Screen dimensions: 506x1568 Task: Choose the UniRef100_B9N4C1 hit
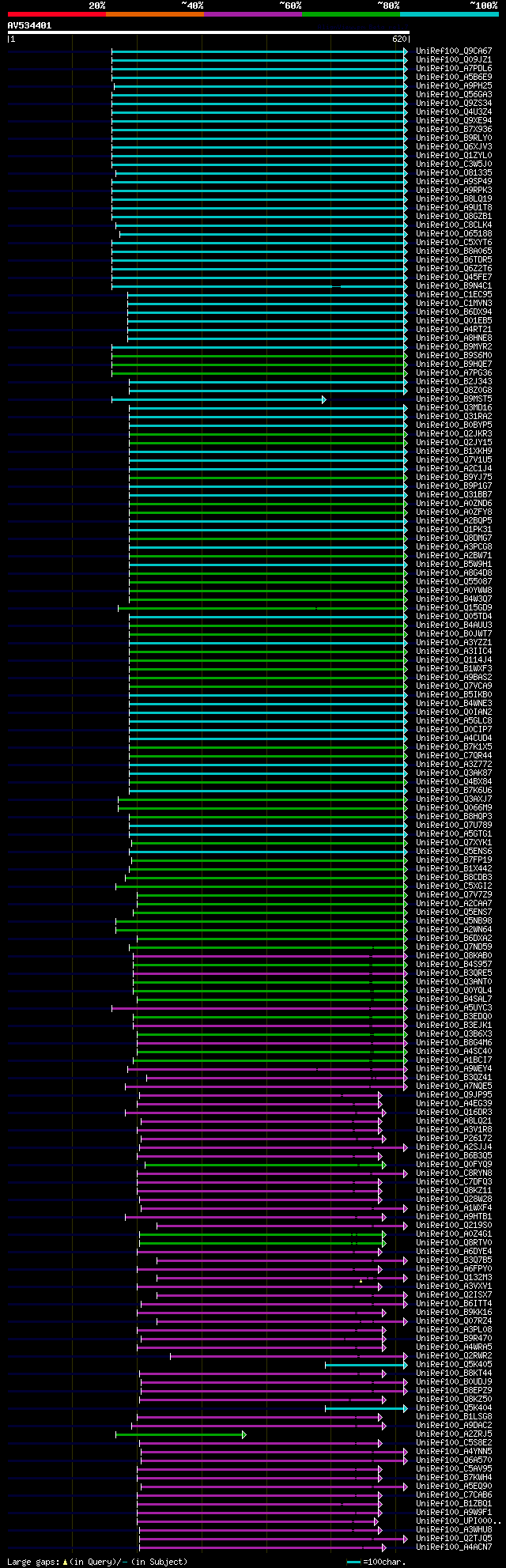click(x=454, y=286)
